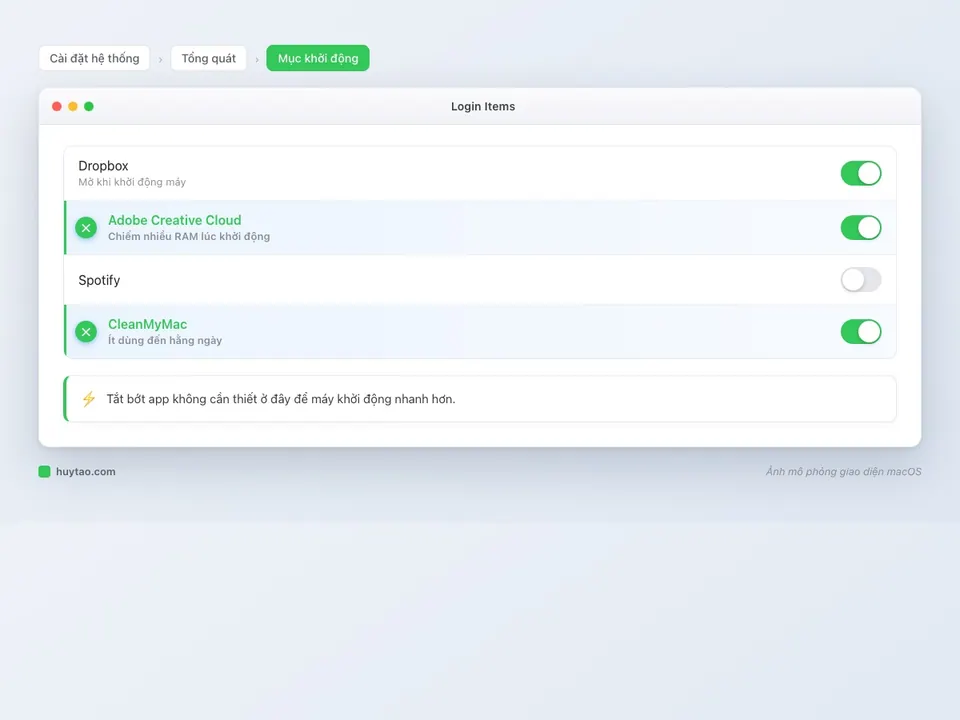
Task: Click the tip text about Tắt bớt app
Action: (281, 399)
